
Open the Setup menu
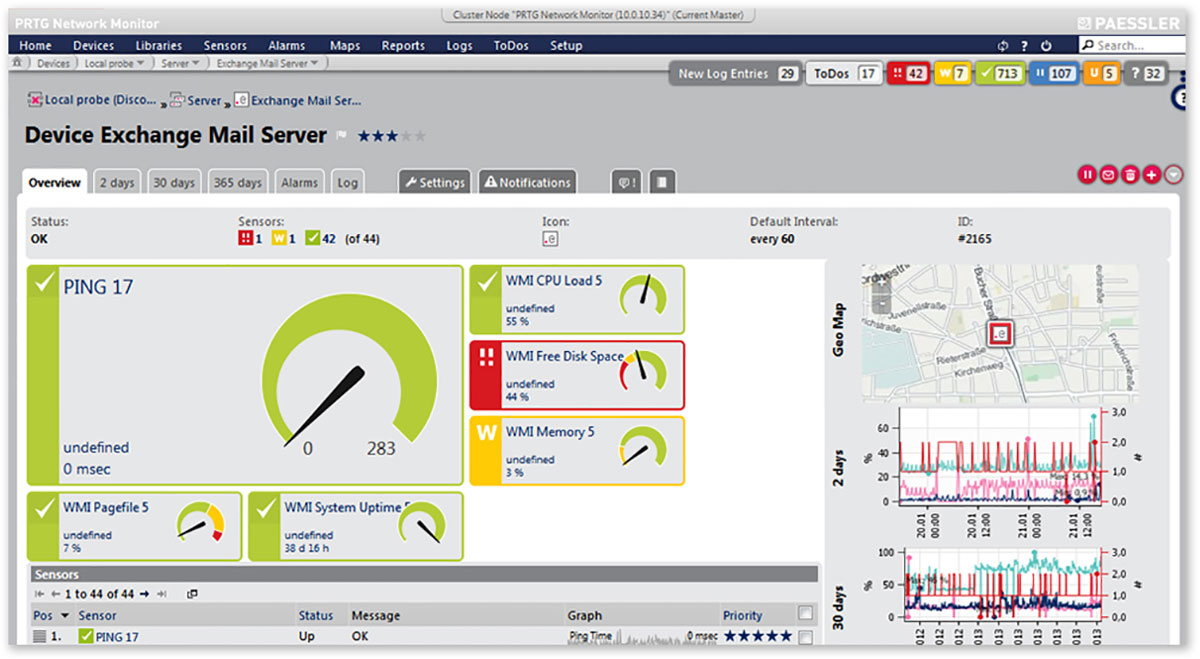pos(566,46)
